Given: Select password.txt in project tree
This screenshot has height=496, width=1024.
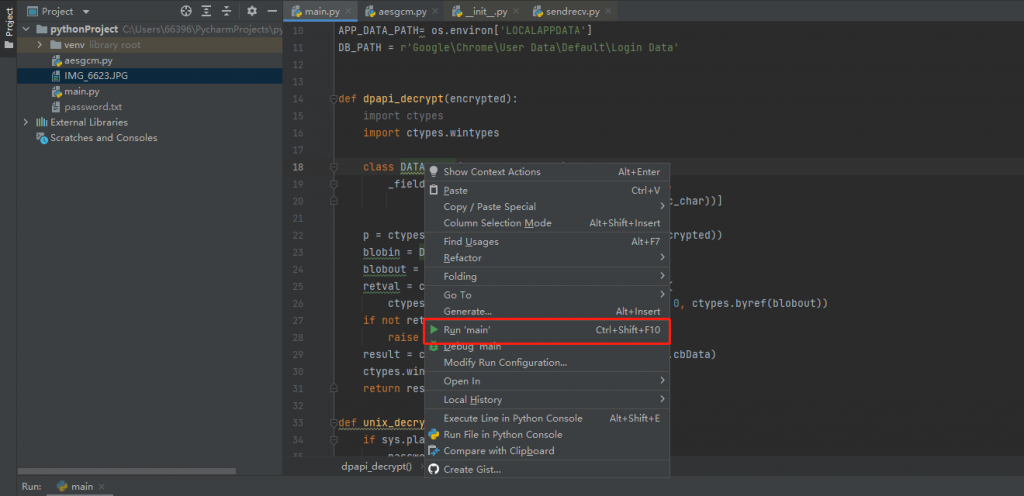Looking at the screenshot, I should tap(92, 107).
